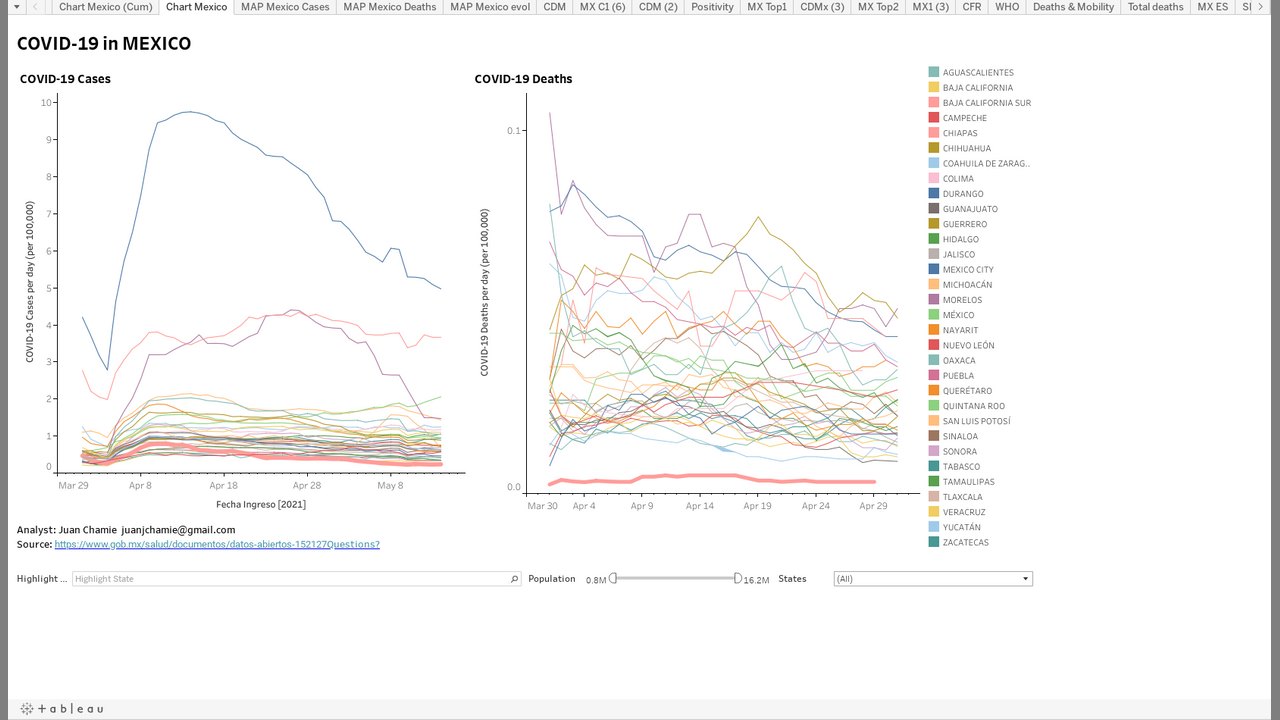The width and height of the screenshot is (1280, 720).
Task: Click the Tableau logo in footer
Action: [x=62, y=709]
